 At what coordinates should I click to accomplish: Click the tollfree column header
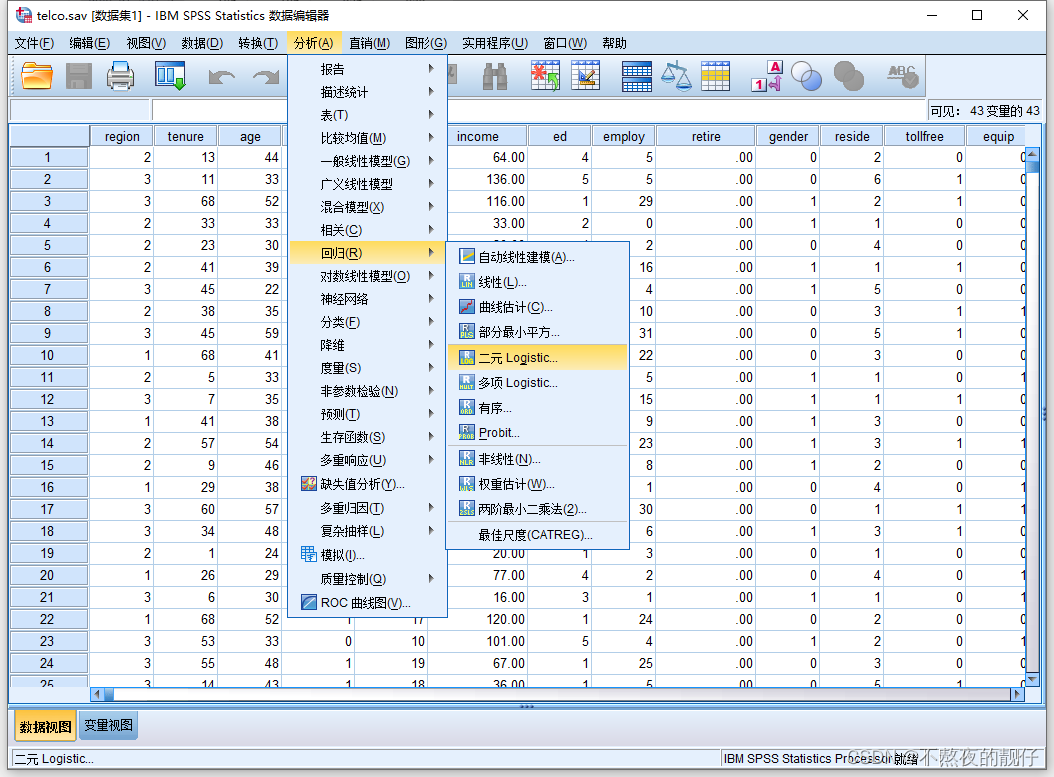924,136
